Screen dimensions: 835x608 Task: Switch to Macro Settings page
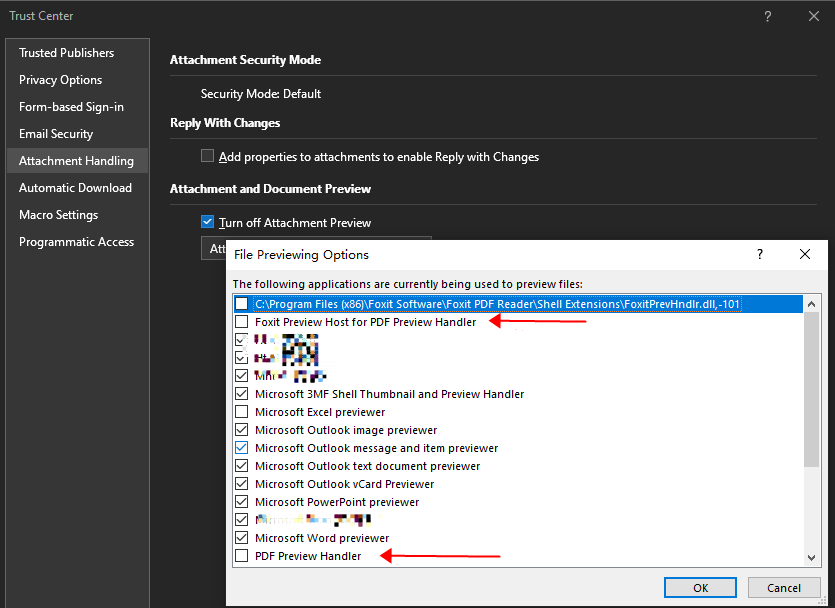(59, 215)
